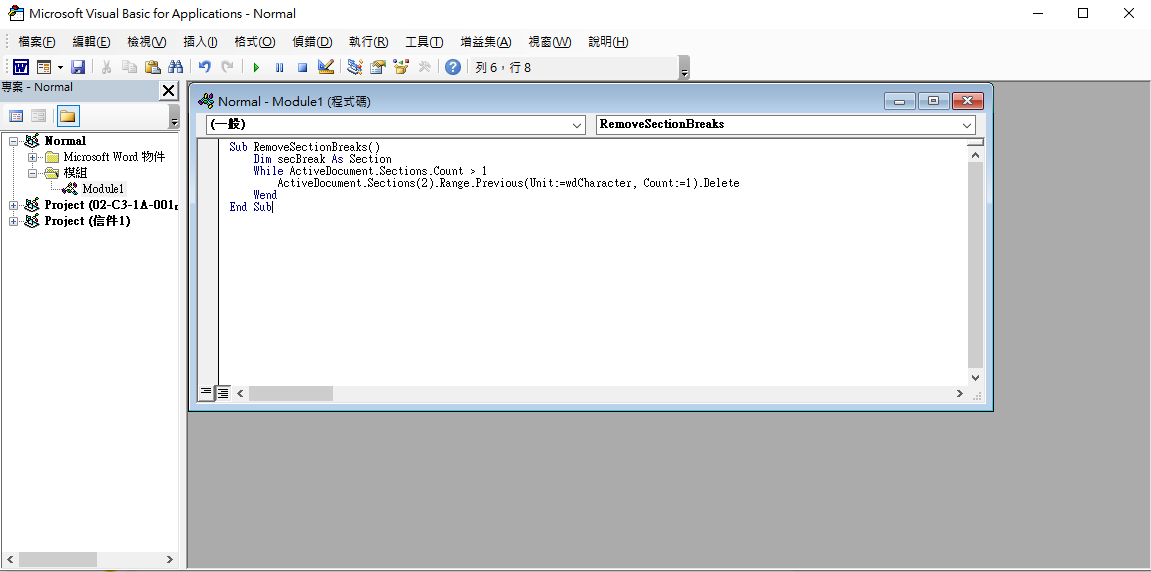Select Module1 in the project tree
Viewport: 1151px width, 572px height.
(x=104, y=189)
